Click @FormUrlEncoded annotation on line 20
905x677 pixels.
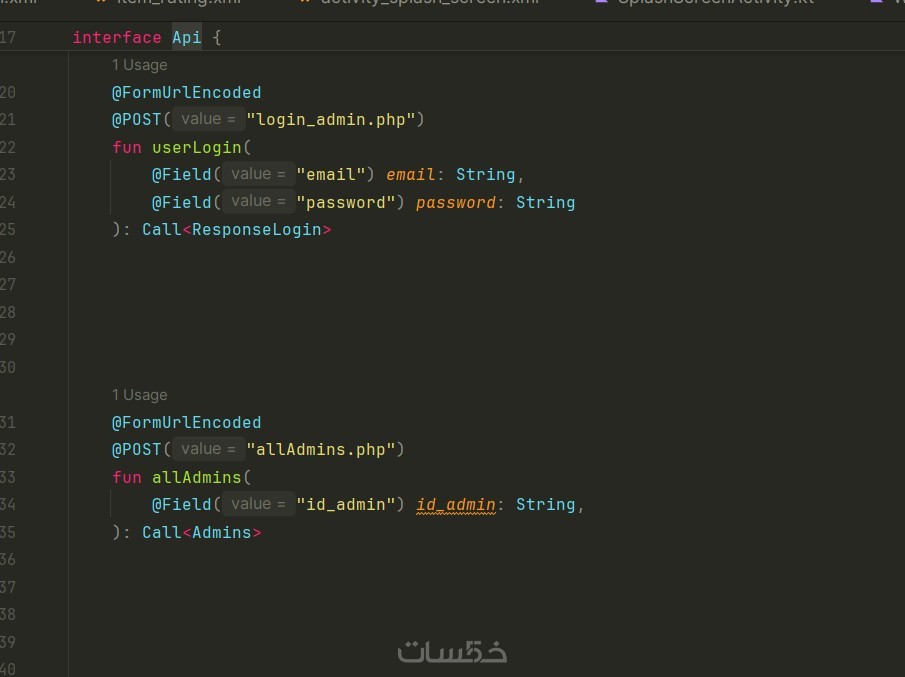click(x=186, y=92)
